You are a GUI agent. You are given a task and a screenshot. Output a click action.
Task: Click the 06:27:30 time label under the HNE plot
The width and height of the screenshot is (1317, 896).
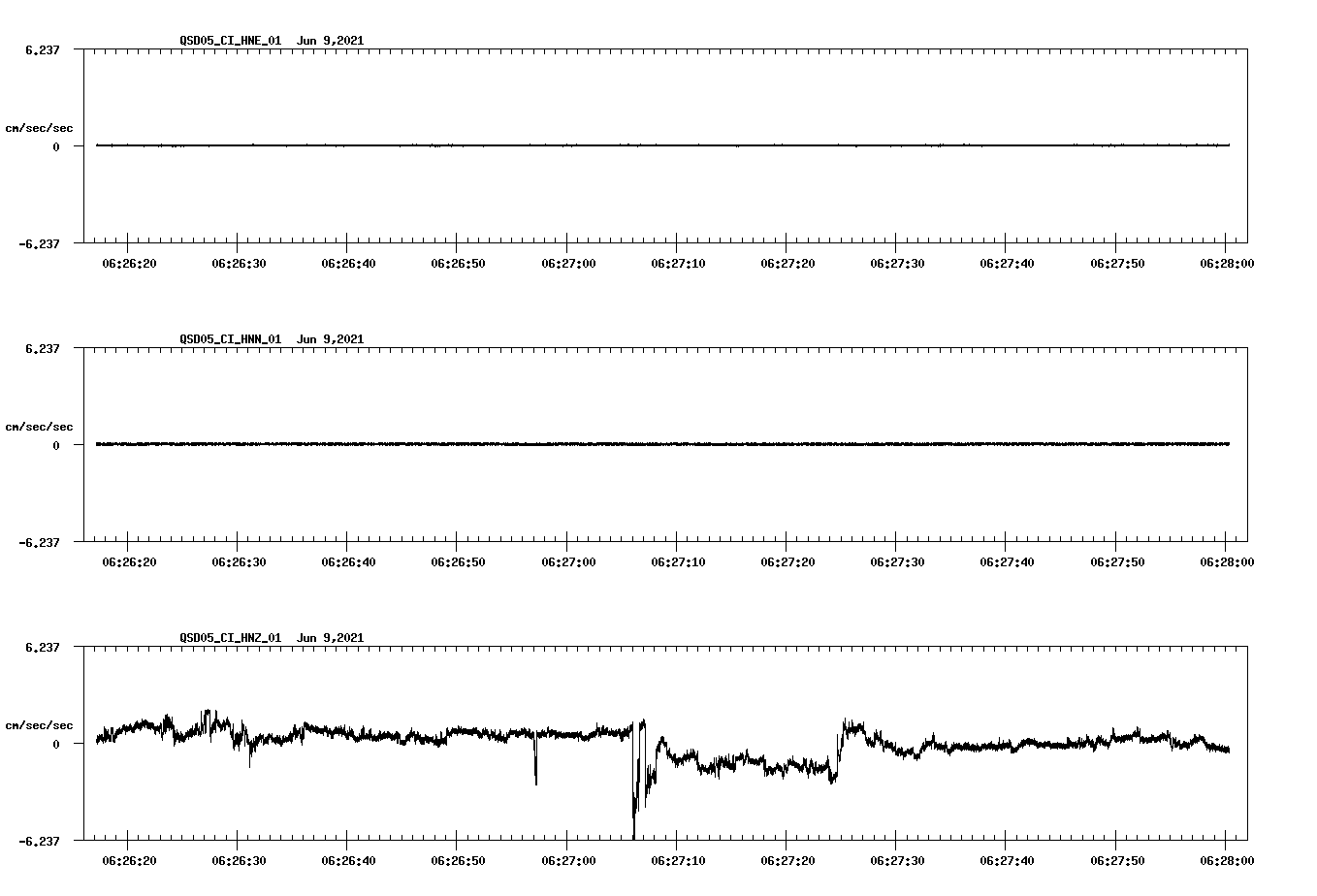pyautogui.click(x=897, y=263)
